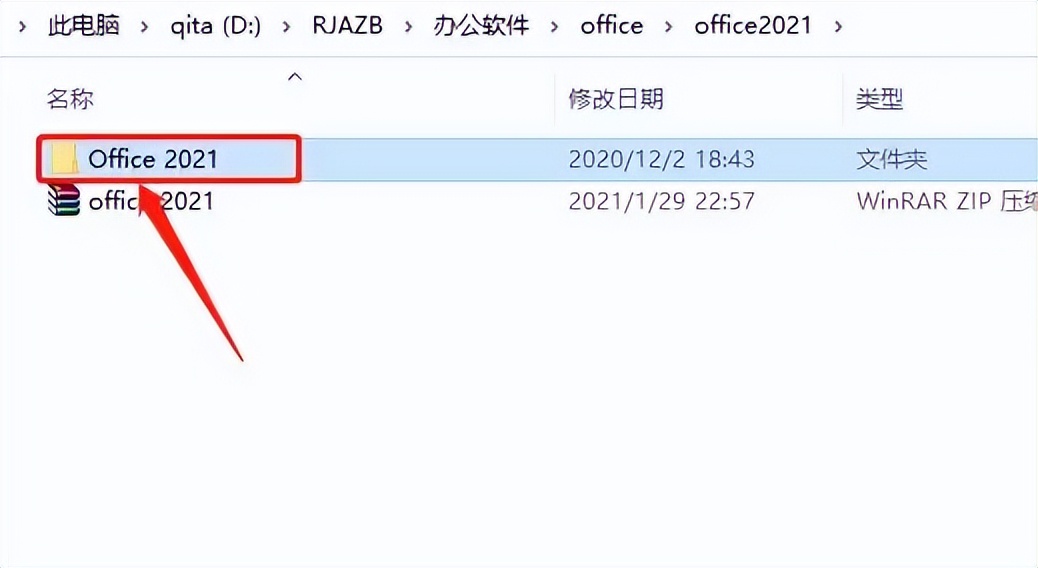The image size is (1038, 568).
Task: Select the Office 2021 folder icon
Action: [64, 159]
